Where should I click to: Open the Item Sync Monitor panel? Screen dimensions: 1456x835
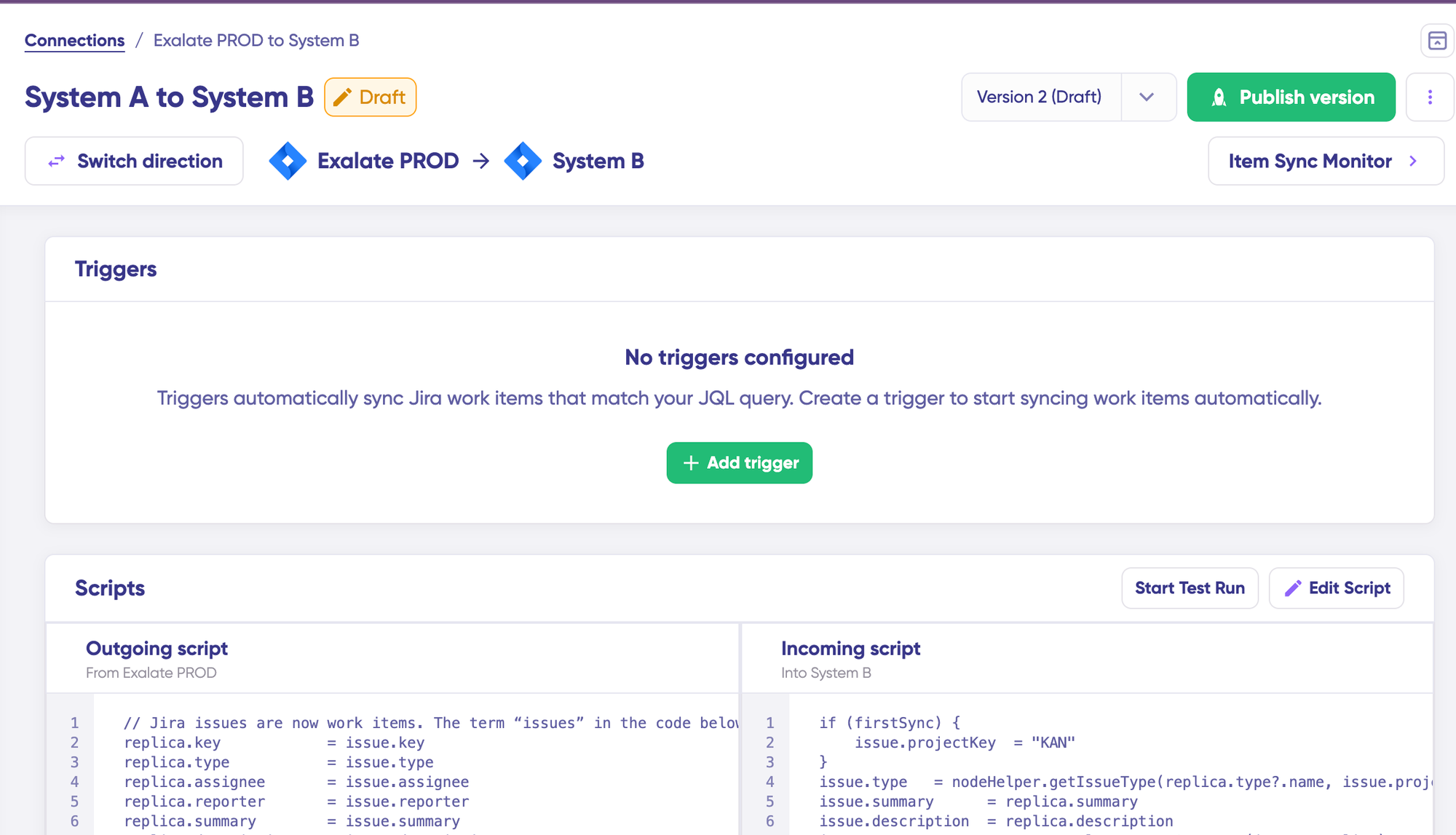1326,161
